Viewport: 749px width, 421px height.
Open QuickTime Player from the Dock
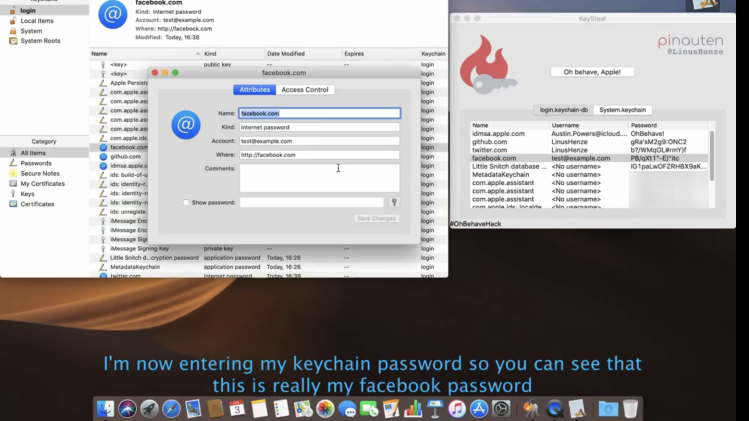555,409
